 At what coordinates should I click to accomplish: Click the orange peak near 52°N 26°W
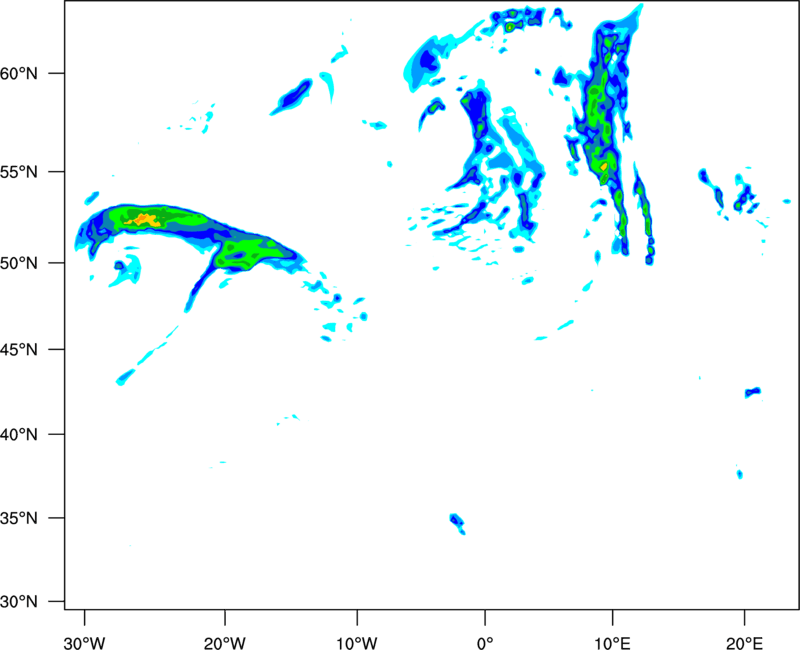point(144,220)
